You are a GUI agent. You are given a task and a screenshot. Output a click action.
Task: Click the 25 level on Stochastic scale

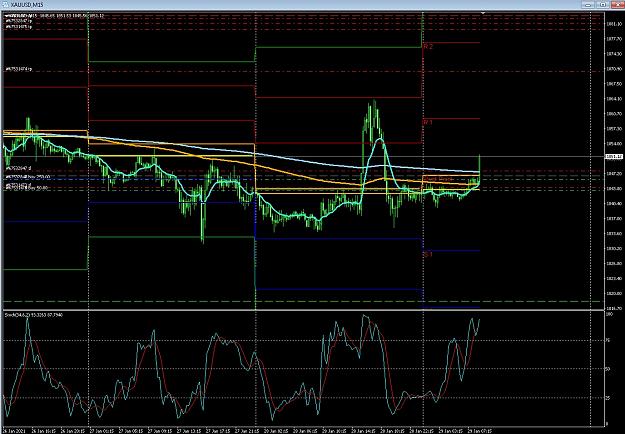click(608, 398)
